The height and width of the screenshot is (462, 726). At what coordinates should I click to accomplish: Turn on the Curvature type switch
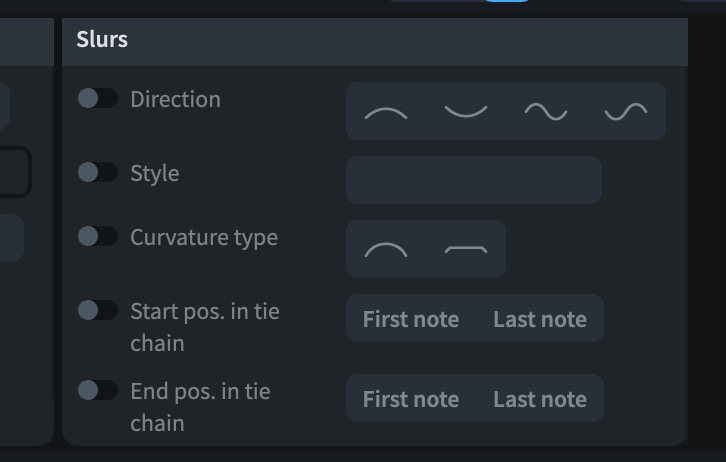click(x=98, y=237)
